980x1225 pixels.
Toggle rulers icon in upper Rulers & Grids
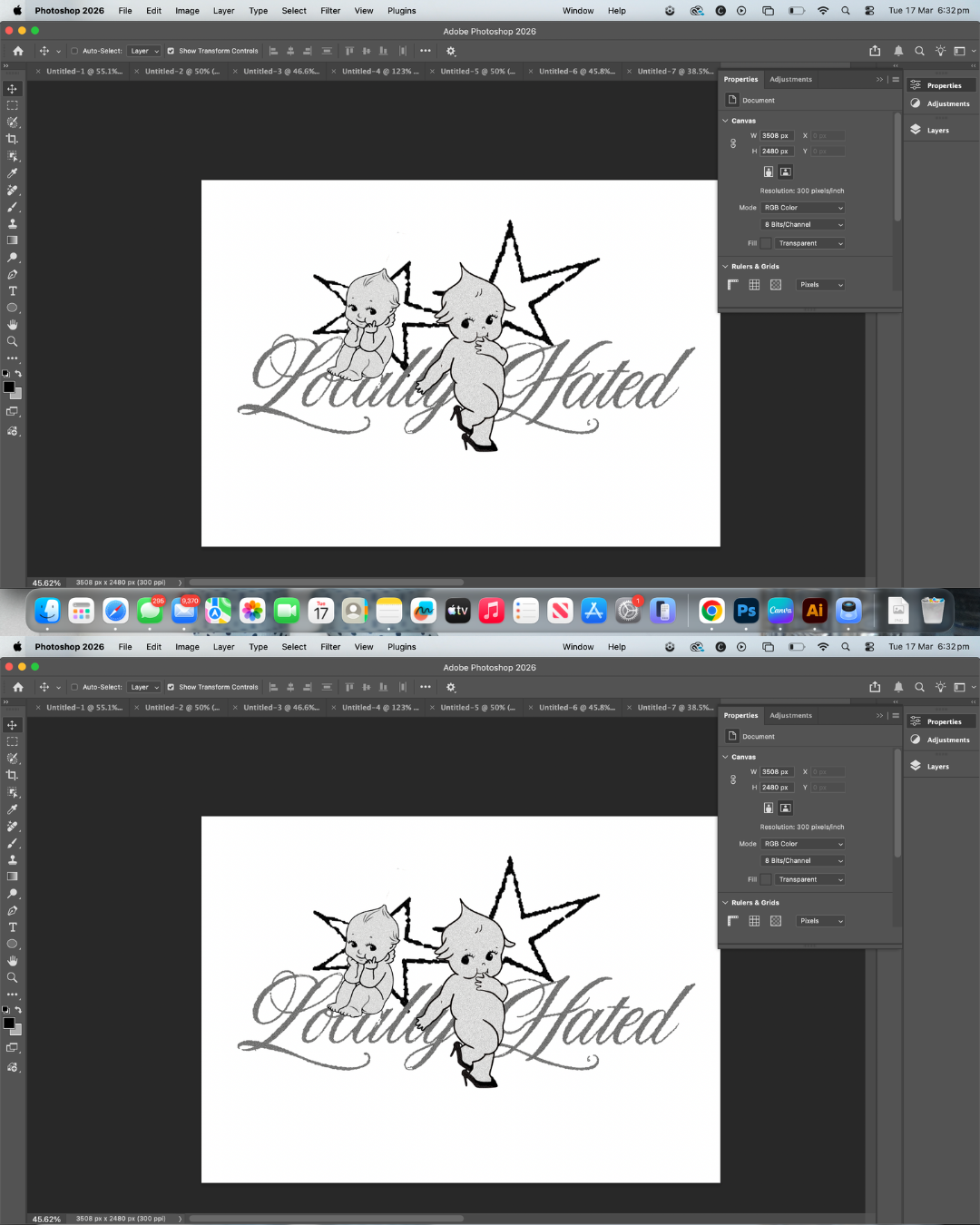[x=733, y=285]
